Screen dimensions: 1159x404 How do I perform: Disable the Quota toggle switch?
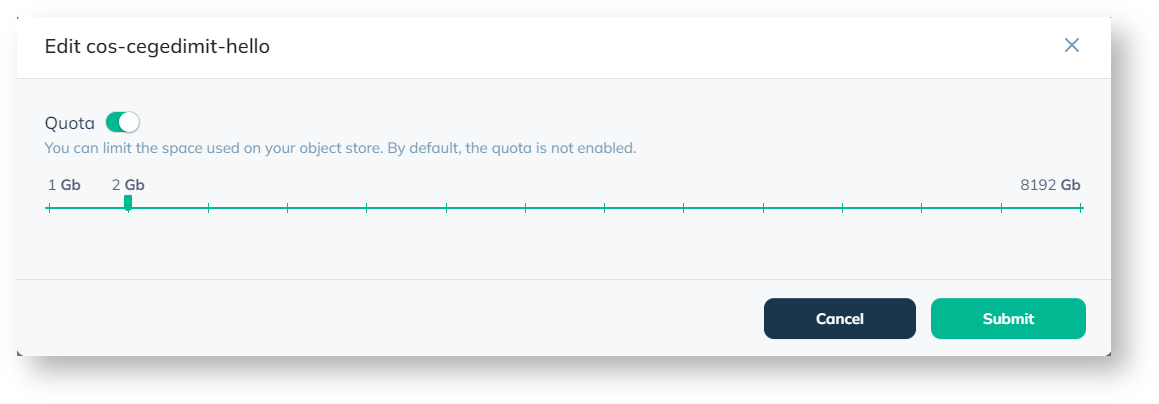tap(123, 123)
